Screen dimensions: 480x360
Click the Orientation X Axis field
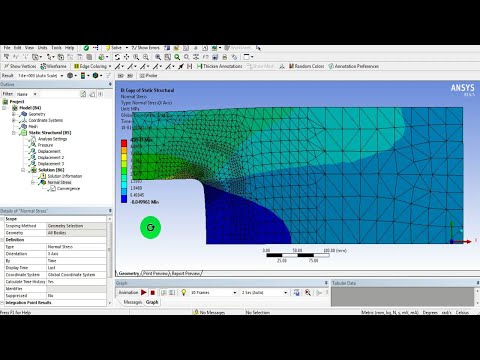pos(76,254)
